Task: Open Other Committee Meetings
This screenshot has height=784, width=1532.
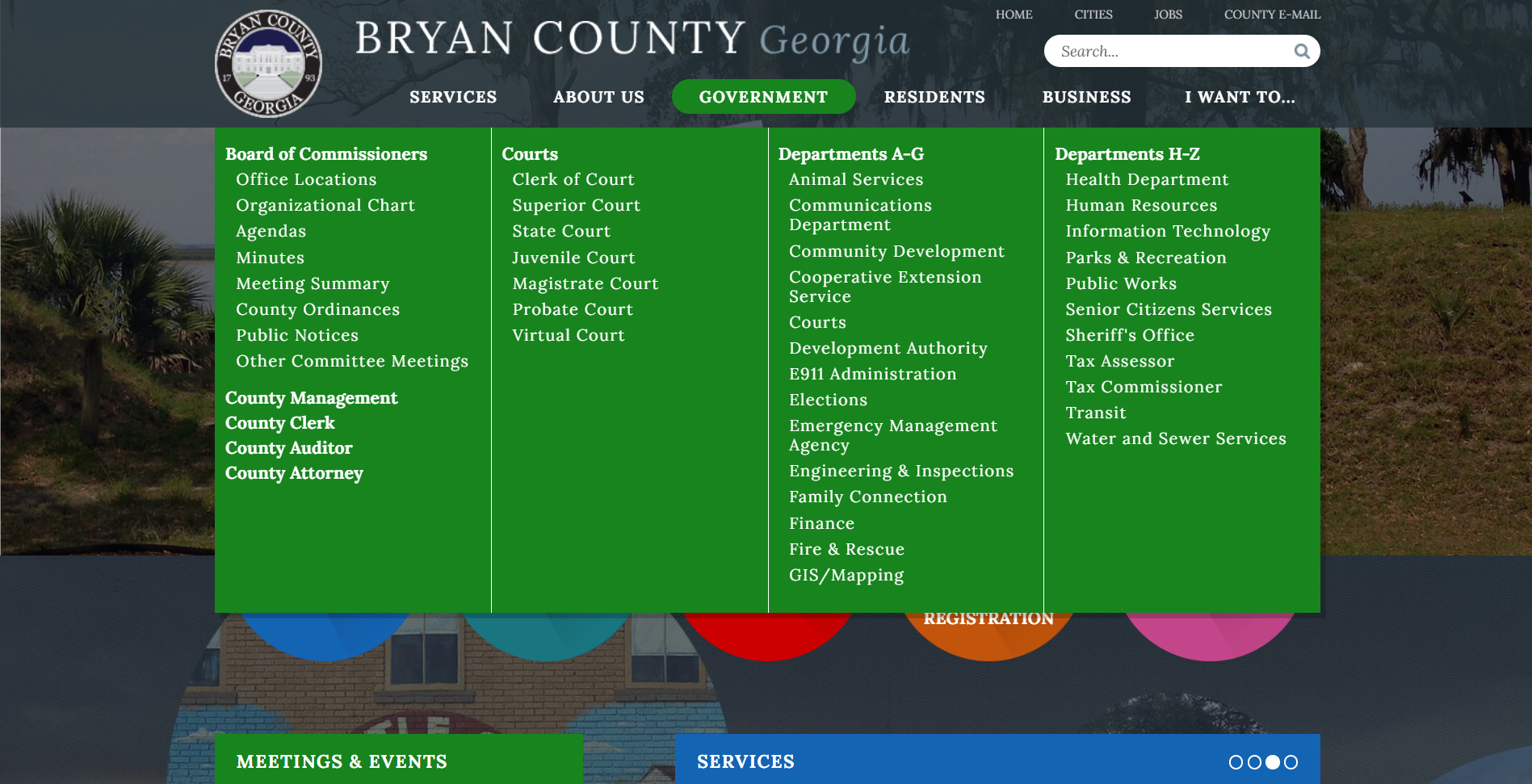Action: point(352,361)
